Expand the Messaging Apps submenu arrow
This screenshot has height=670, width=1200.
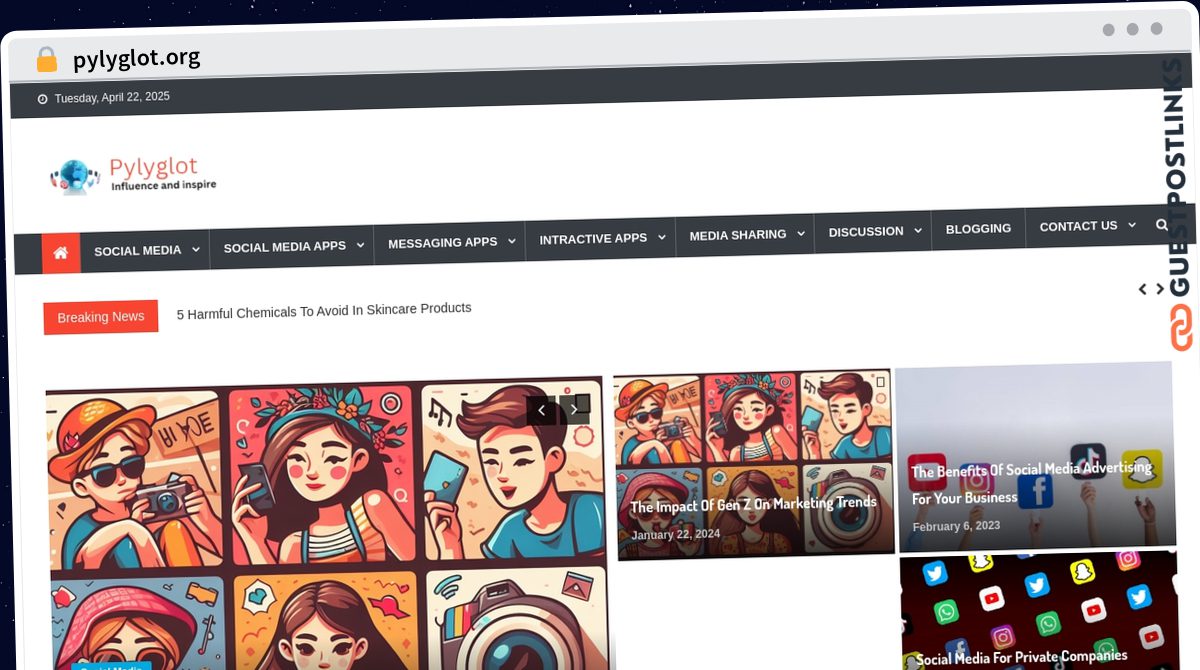click(511, 241)
